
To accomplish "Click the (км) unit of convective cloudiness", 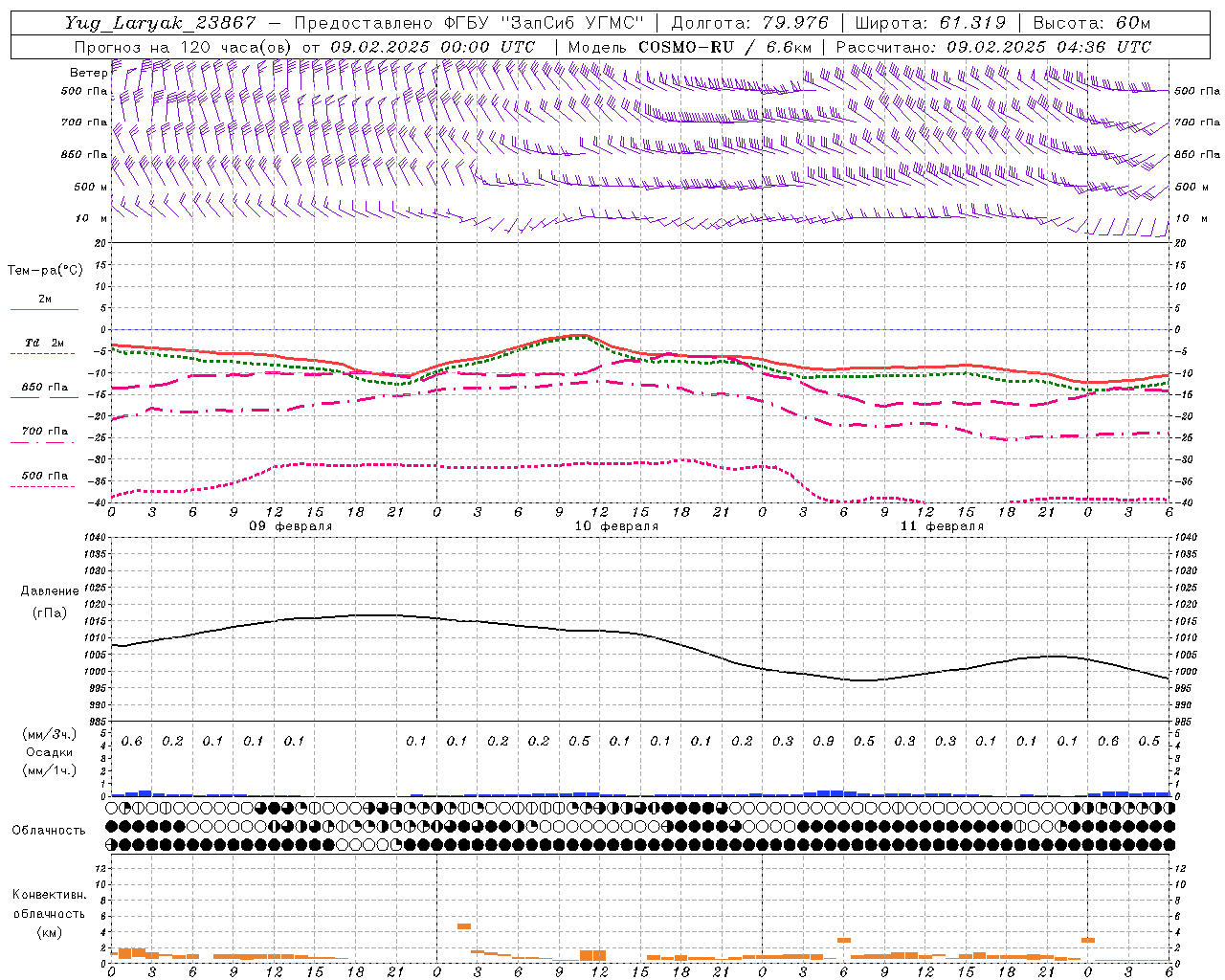I will (x=49, y=932).
